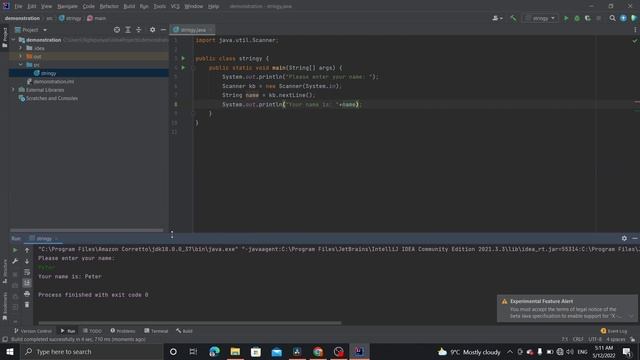The height and width of the screenshot is (360, 640).
Task: Expand the .idea folder
Action: (20, 48)
